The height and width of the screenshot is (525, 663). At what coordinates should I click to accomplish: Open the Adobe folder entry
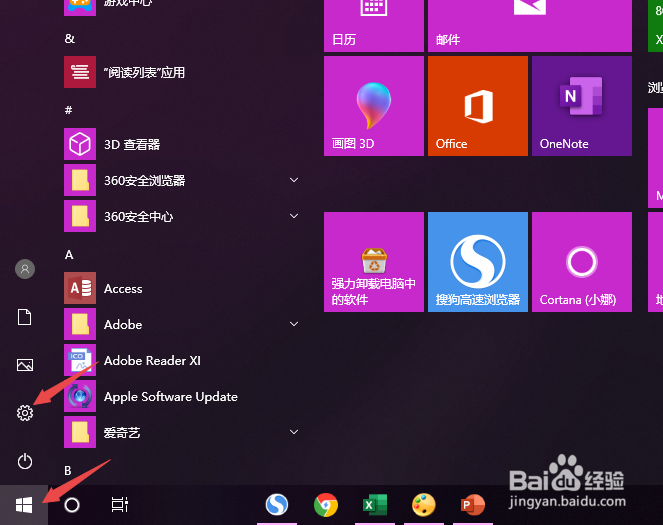[x=182, y=324]
